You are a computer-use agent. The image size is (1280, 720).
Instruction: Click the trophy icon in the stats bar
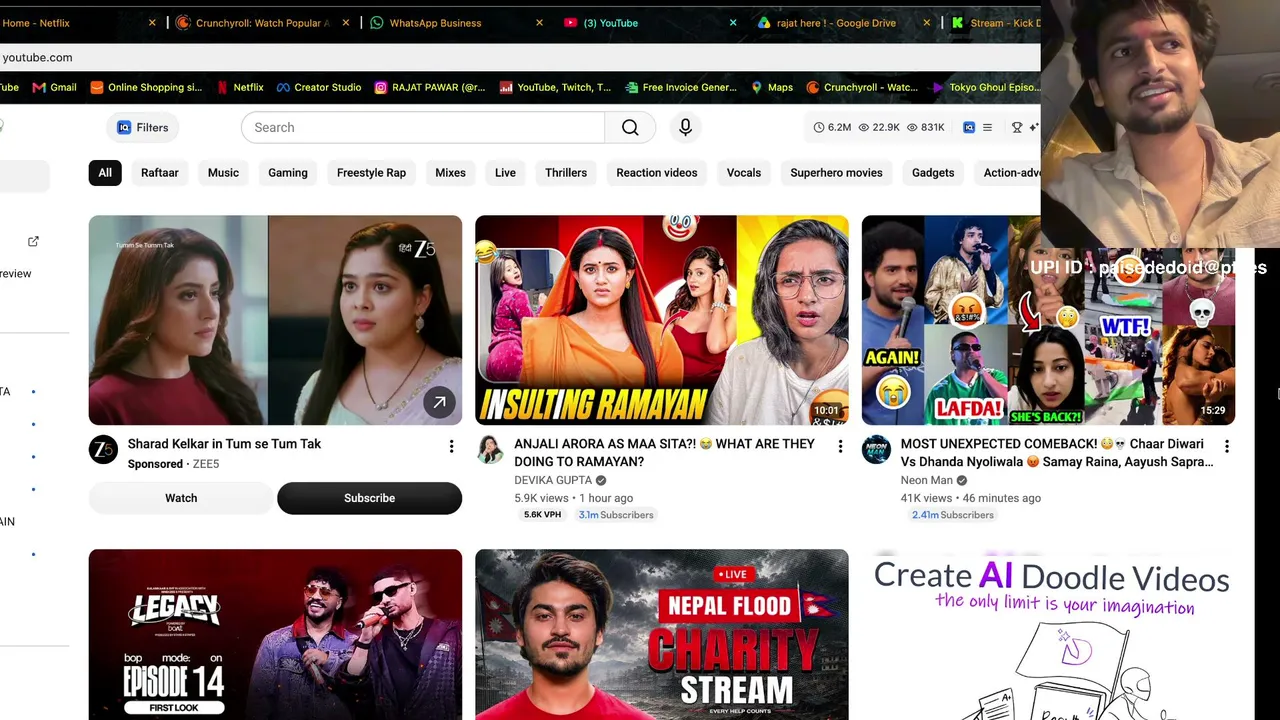click(1017, 127)
